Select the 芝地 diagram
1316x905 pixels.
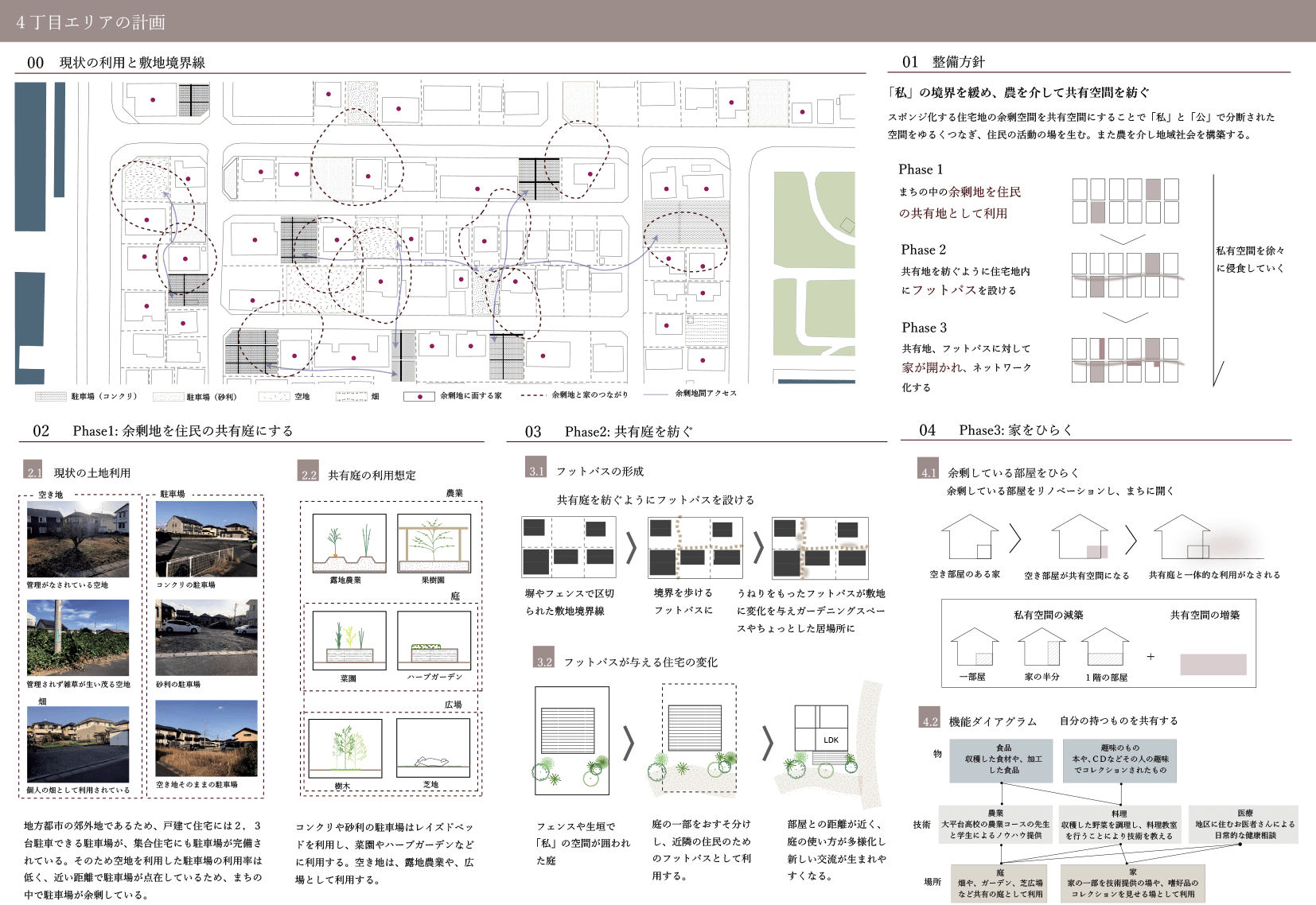[434, 748]
